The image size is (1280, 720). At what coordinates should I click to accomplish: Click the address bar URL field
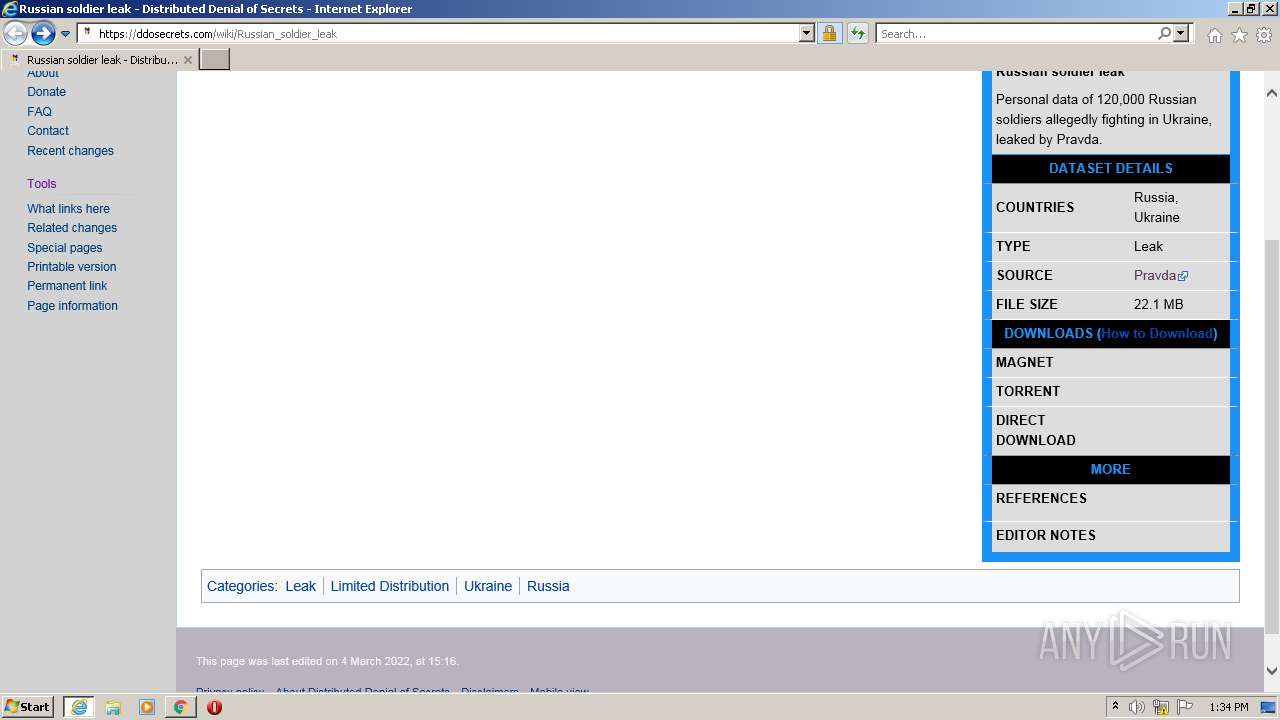pos(440,33)
